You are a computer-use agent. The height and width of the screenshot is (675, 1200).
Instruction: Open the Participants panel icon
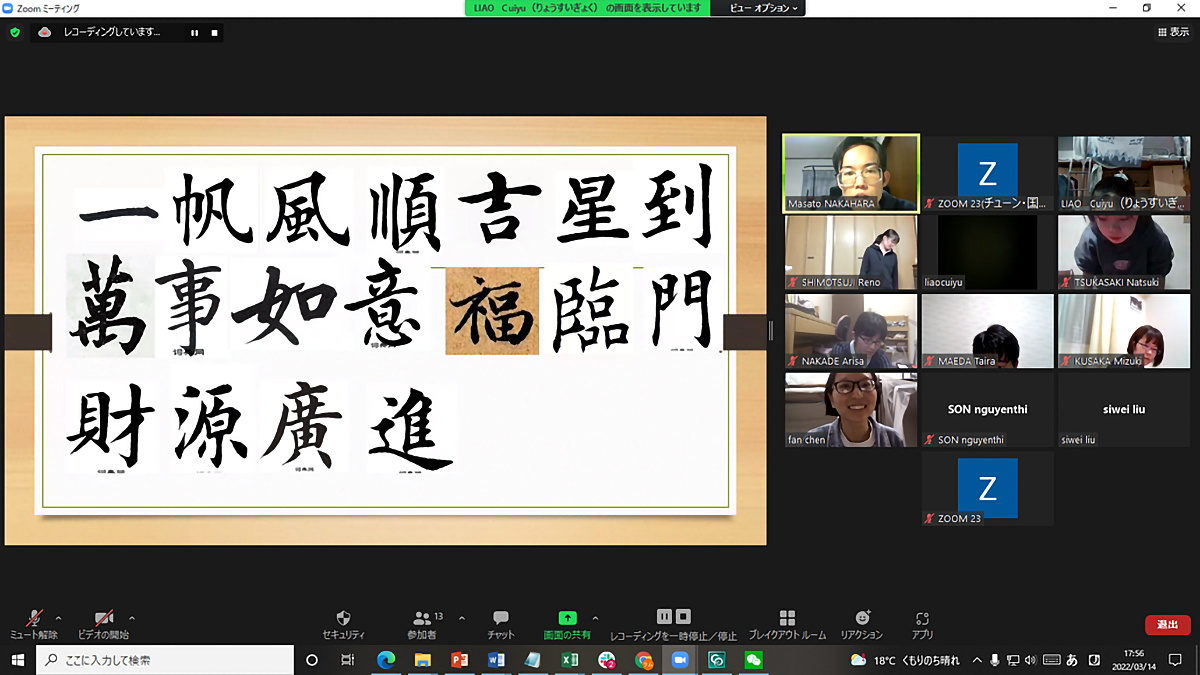pyautogui.click(x=422, y=618)
